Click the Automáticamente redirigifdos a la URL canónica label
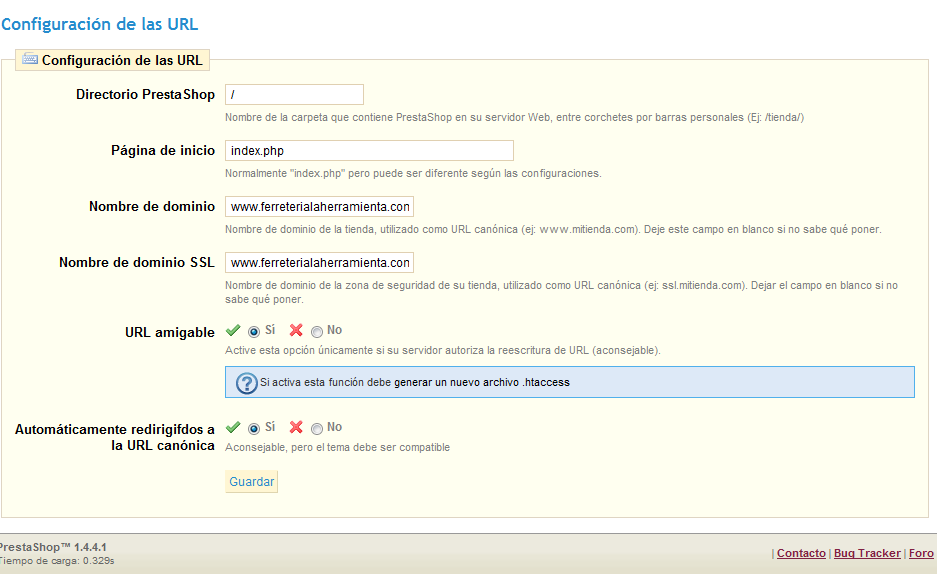 [115, 437]
